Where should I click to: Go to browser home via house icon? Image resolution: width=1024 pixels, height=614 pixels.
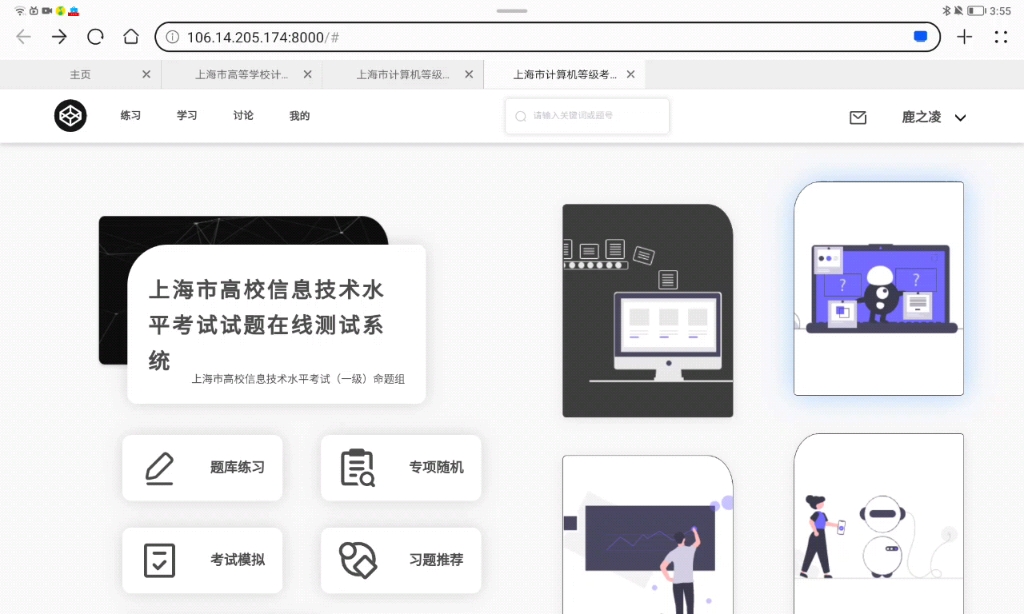tap(131, 36)
